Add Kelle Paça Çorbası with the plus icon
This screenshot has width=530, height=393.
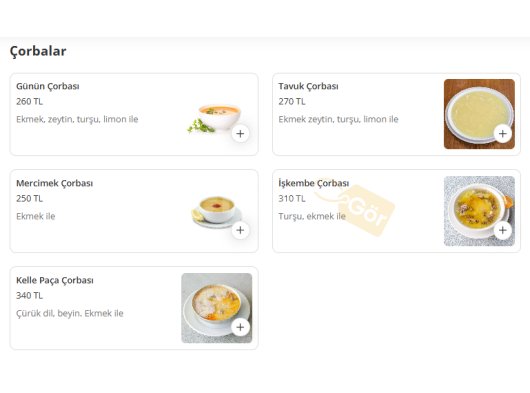[x=240, y=327]
